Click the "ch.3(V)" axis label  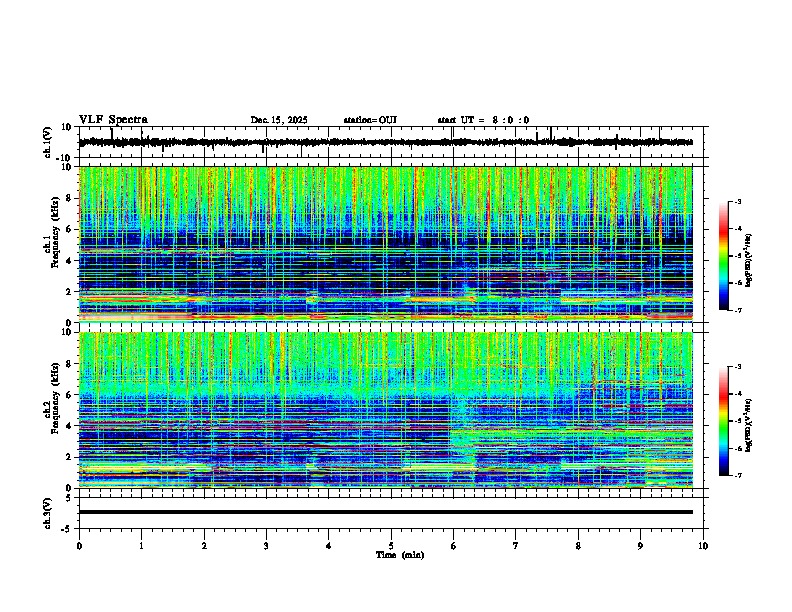tap(48, 513)
